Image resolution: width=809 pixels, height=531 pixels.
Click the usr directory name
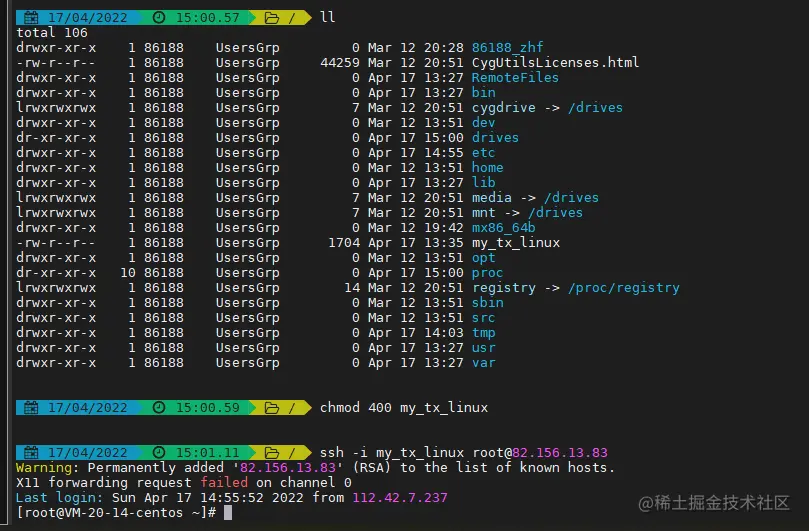point(483,347)
